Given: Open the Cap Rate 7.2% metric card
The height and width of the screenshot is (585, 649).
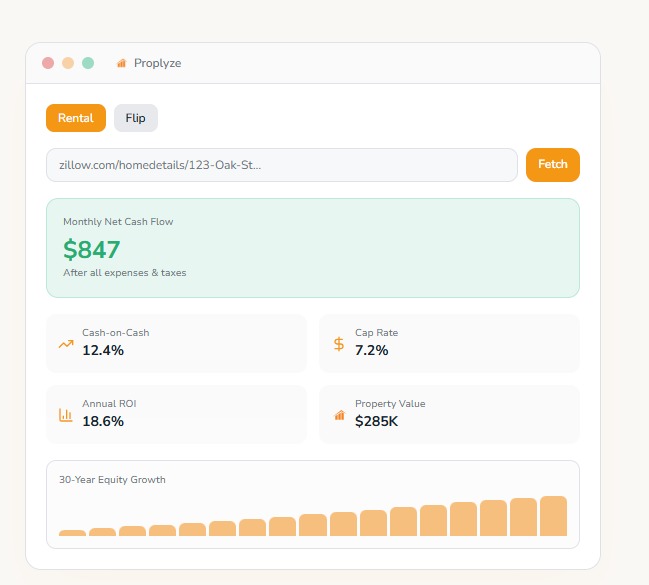Looking at the screenshot, I should coord(449,343).
